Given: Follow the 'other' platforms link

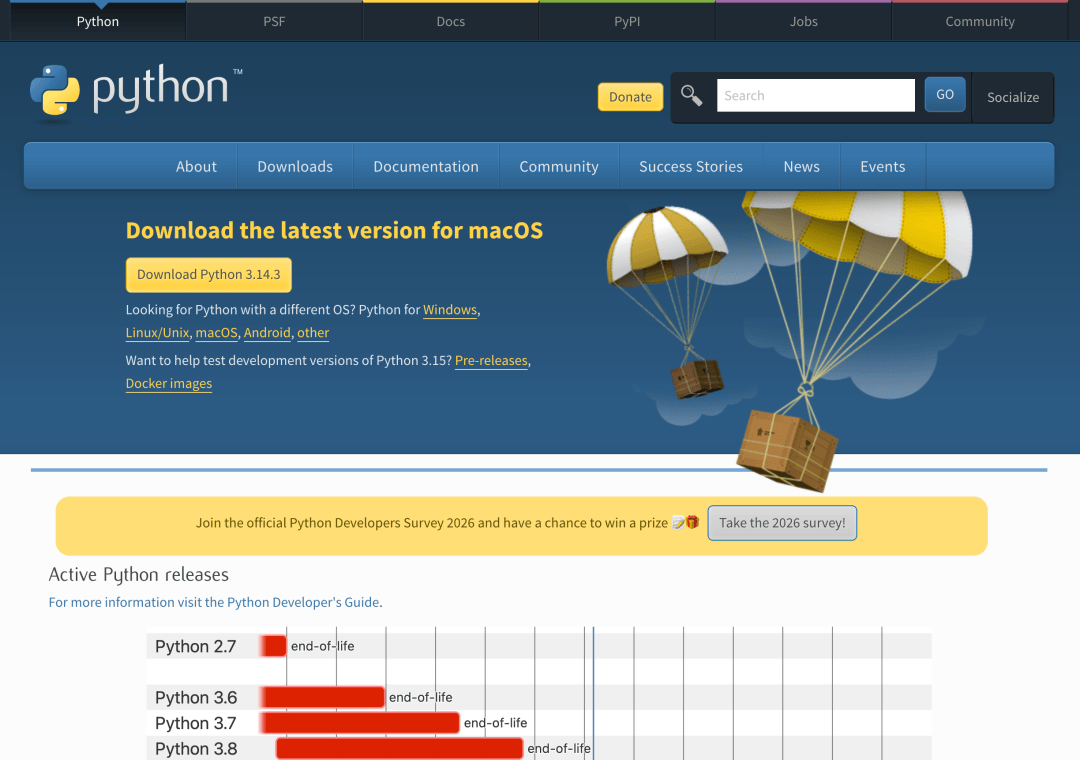Looking at the screenshot, I should pyautogui.click(x=313, y=332).
